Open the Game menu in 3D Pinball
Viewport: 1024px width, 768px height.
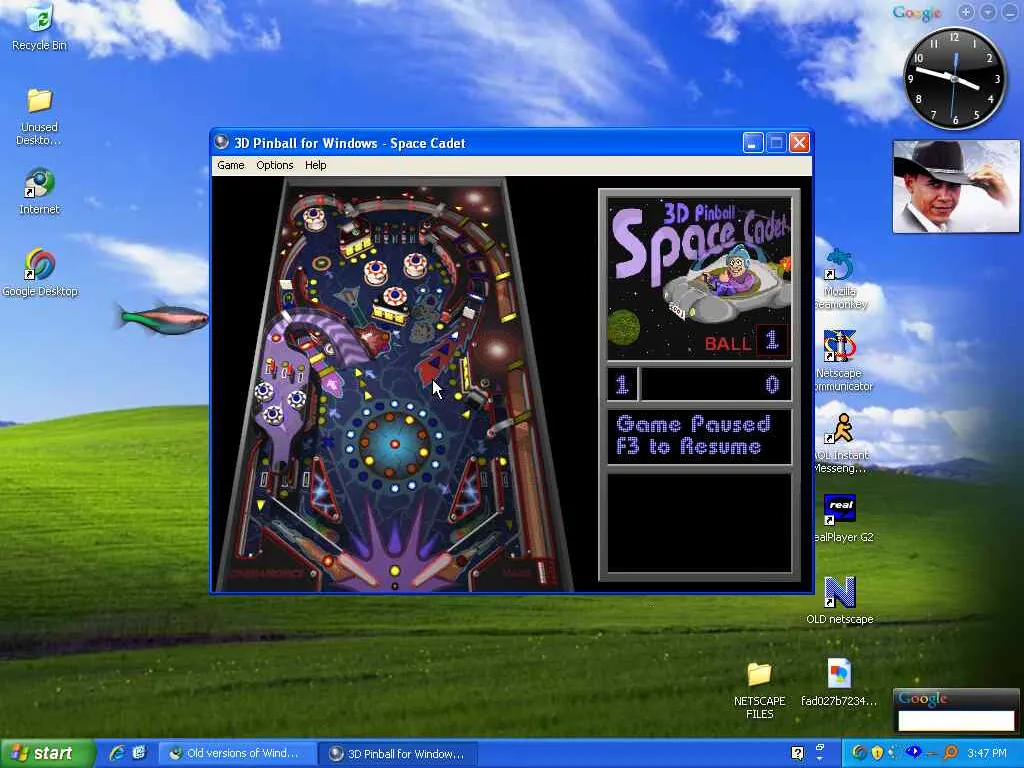point(231,165)
